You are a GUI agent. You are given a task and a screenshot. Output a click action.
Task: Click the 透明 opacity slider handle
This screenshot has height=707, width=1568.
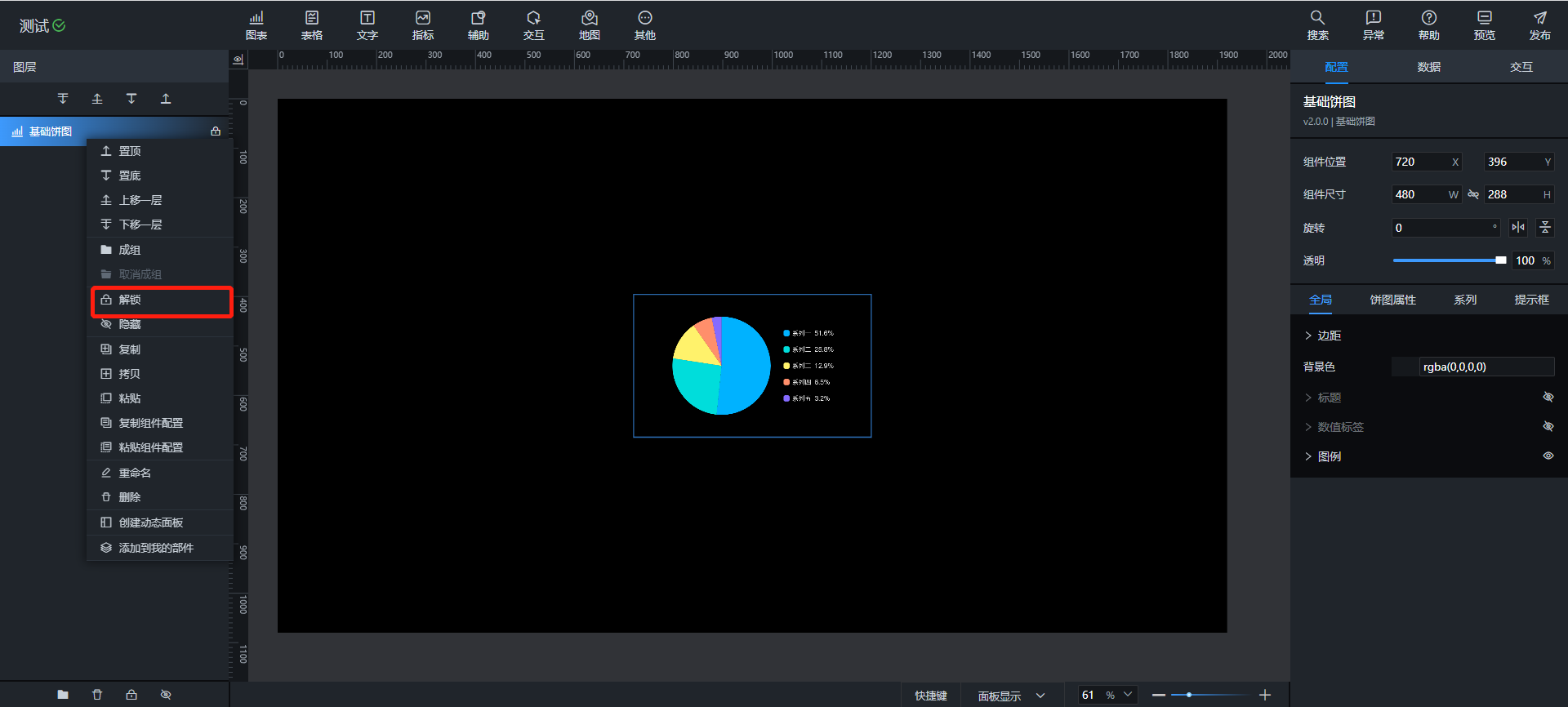tap(1500, 260)
